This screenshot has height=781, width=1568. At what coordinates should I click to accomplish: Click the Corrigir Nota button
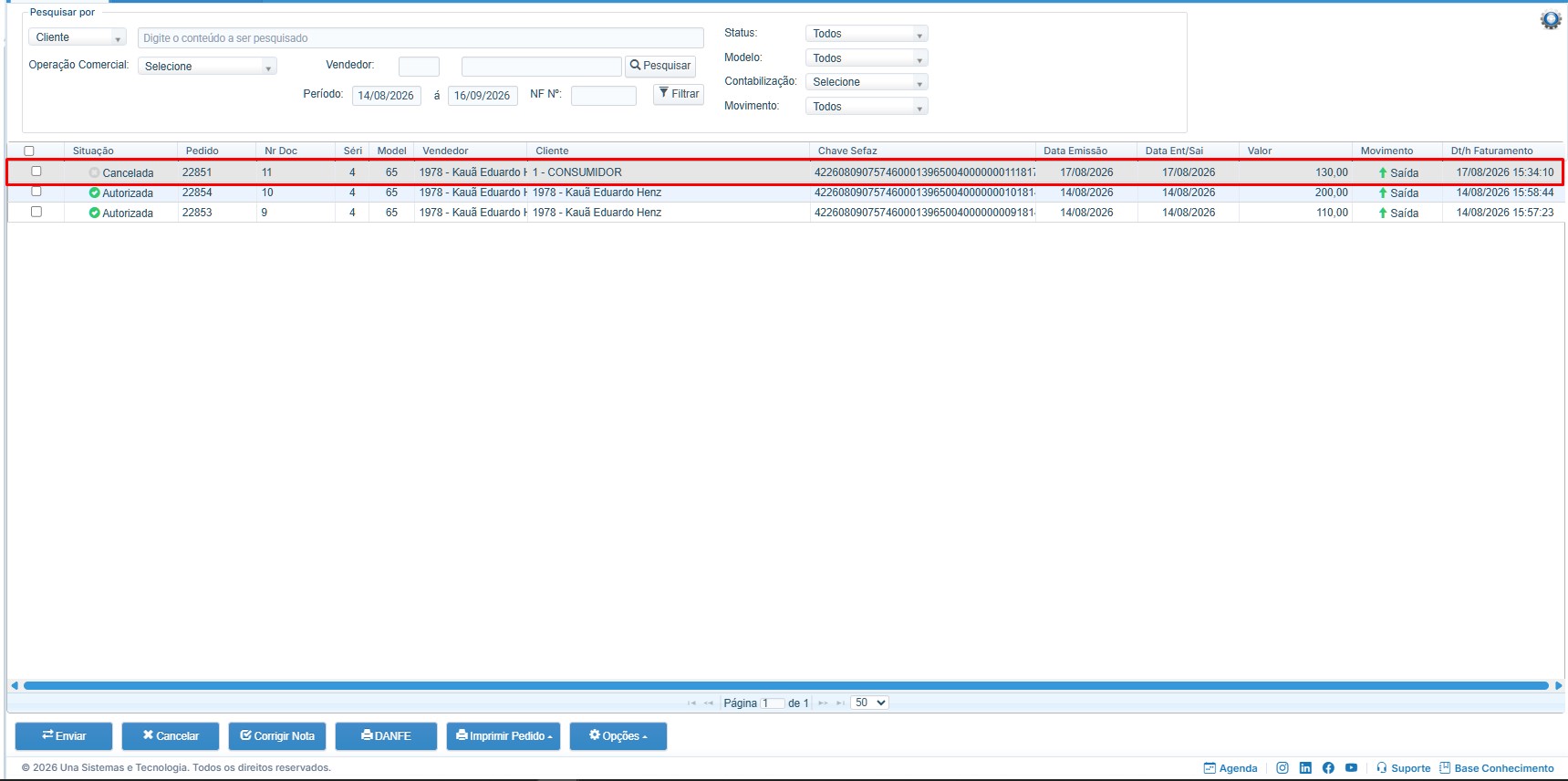tap(277, 736)
